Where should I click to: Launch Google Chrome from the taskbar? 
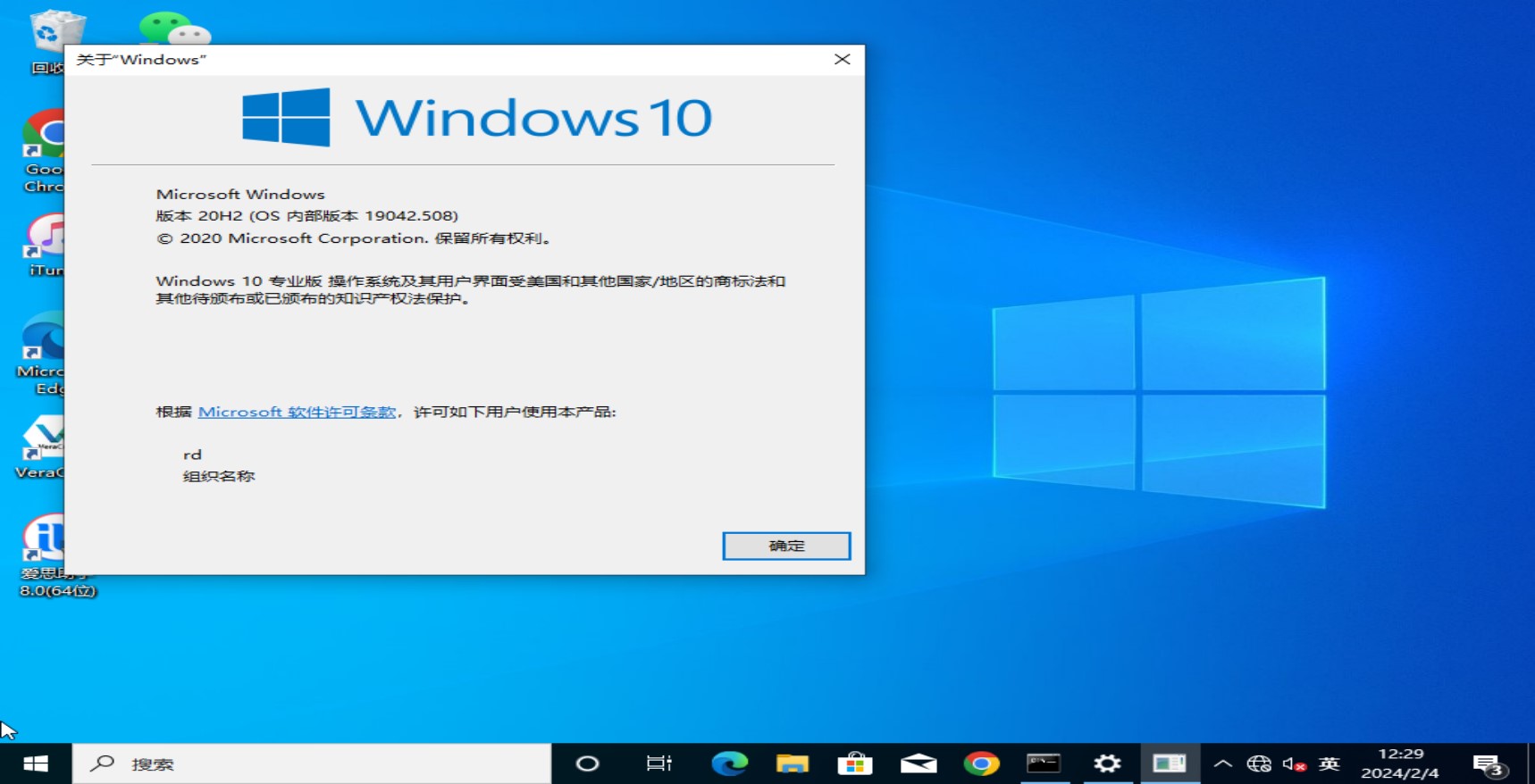[981, 763]
